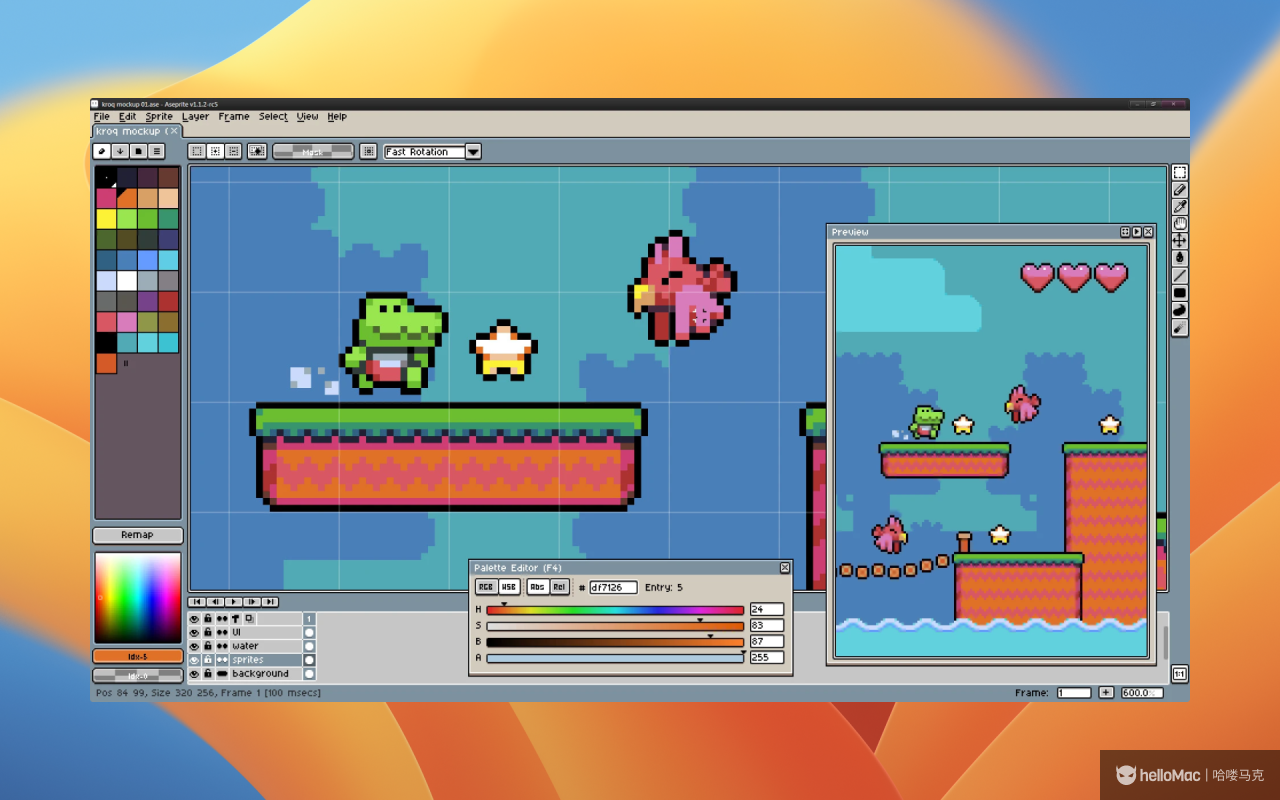1280x800 pixels.
Task: Select the sprites layer name
Action: click(x=248, y=660)
